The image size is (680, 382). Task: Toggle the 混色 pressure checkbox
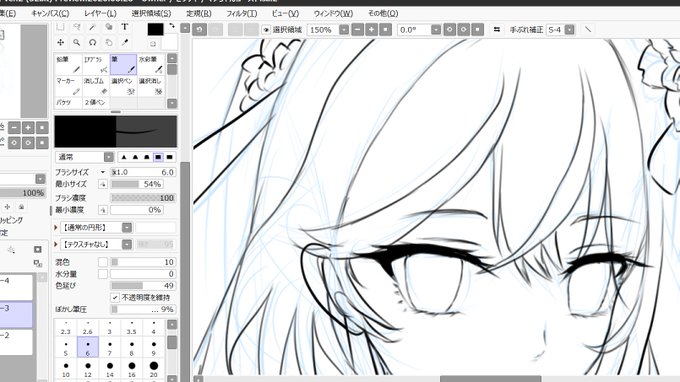(102, 262)
